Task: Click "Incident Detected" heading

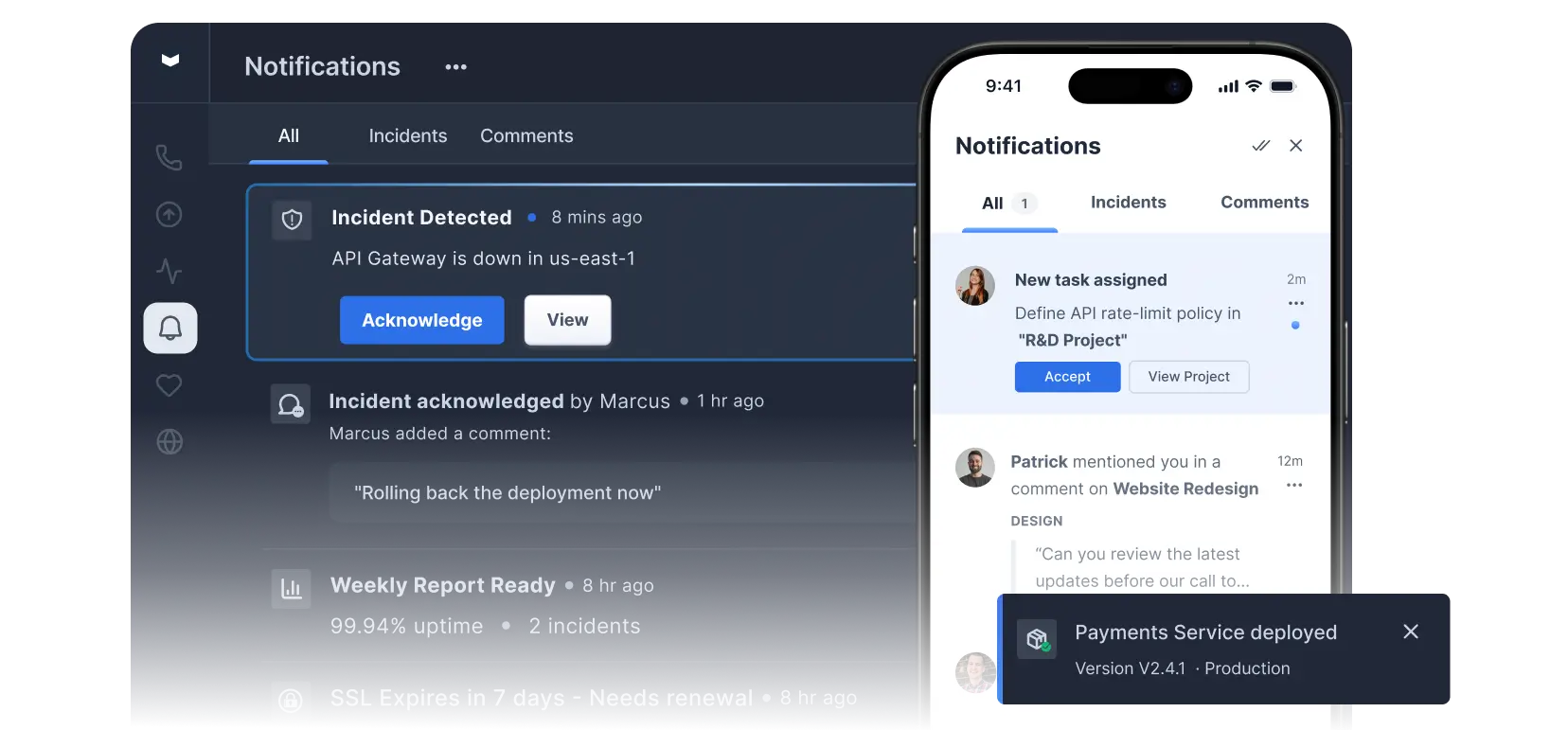Action: coord(421,218)
